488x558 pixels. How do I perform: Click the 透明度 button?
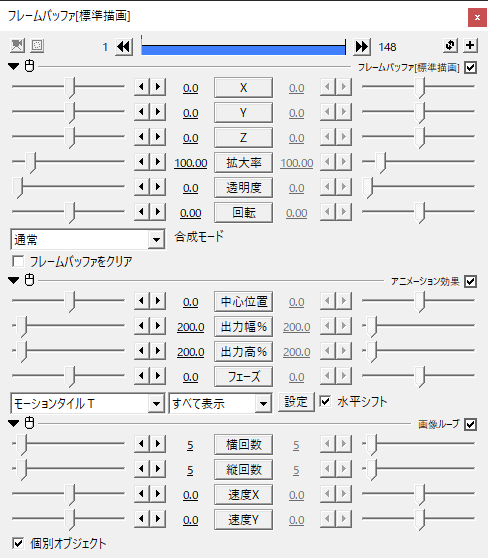coord(243,188)
